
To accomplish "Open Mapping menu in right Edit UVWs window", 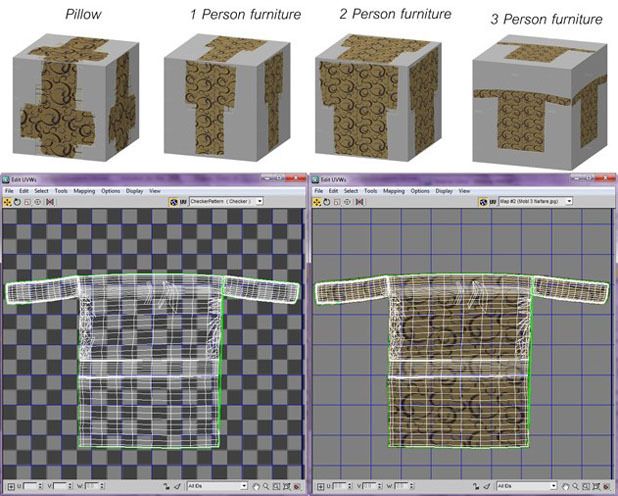I will point(394,191).
